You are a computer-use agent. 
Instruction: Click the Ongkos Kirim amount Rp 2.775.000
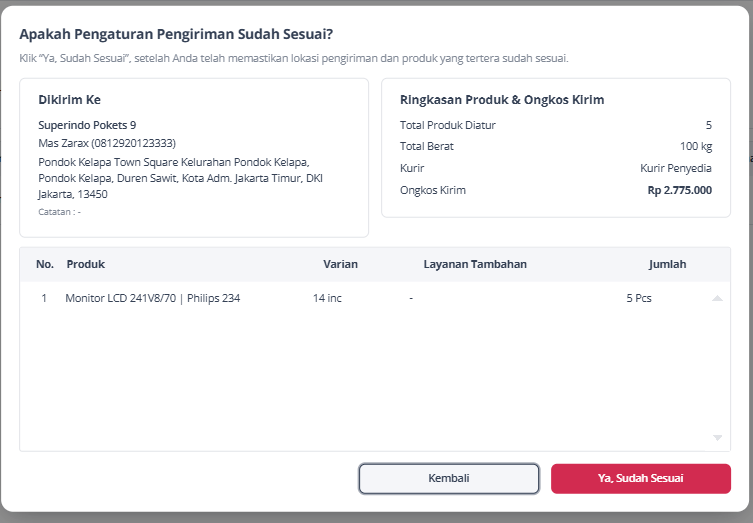pos(680,190)
